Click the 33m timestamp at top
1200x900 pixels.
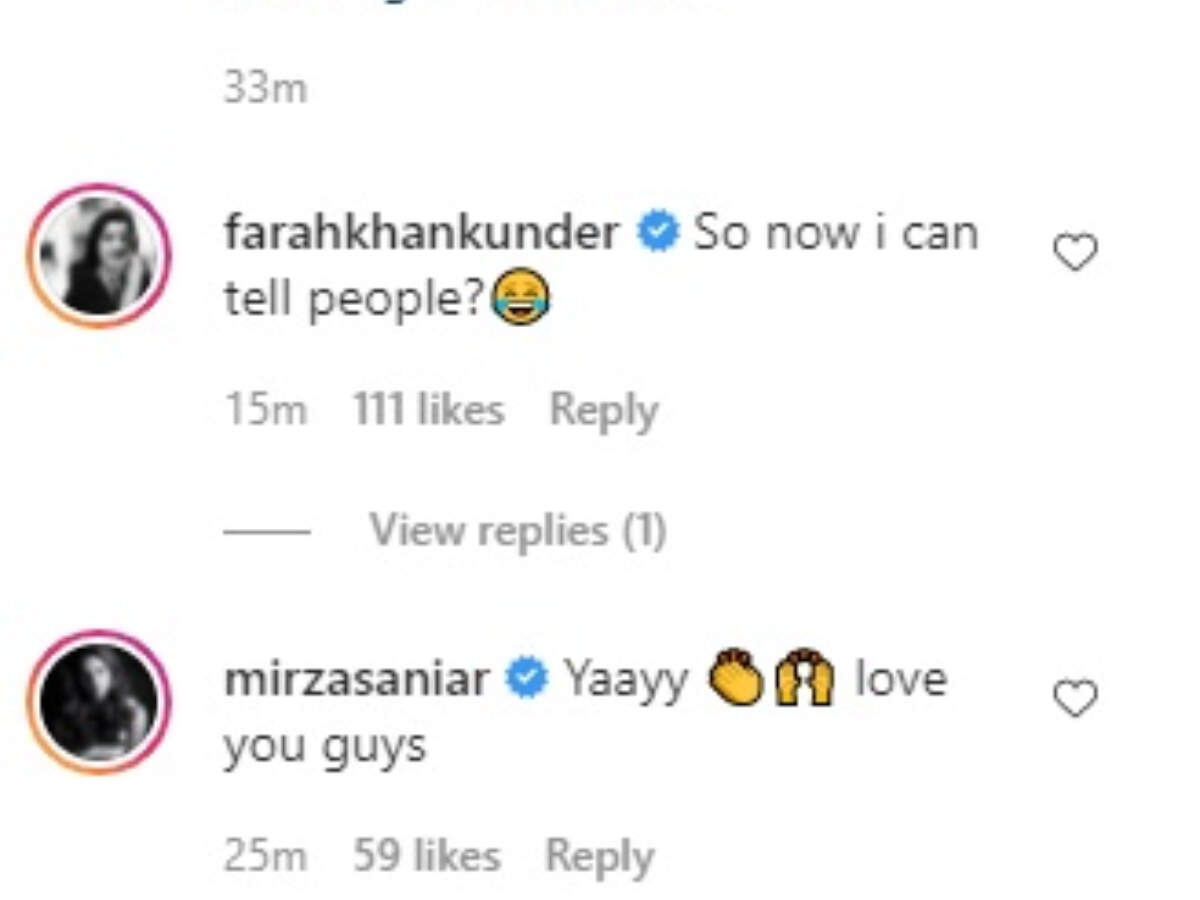[x=265, y=88]
